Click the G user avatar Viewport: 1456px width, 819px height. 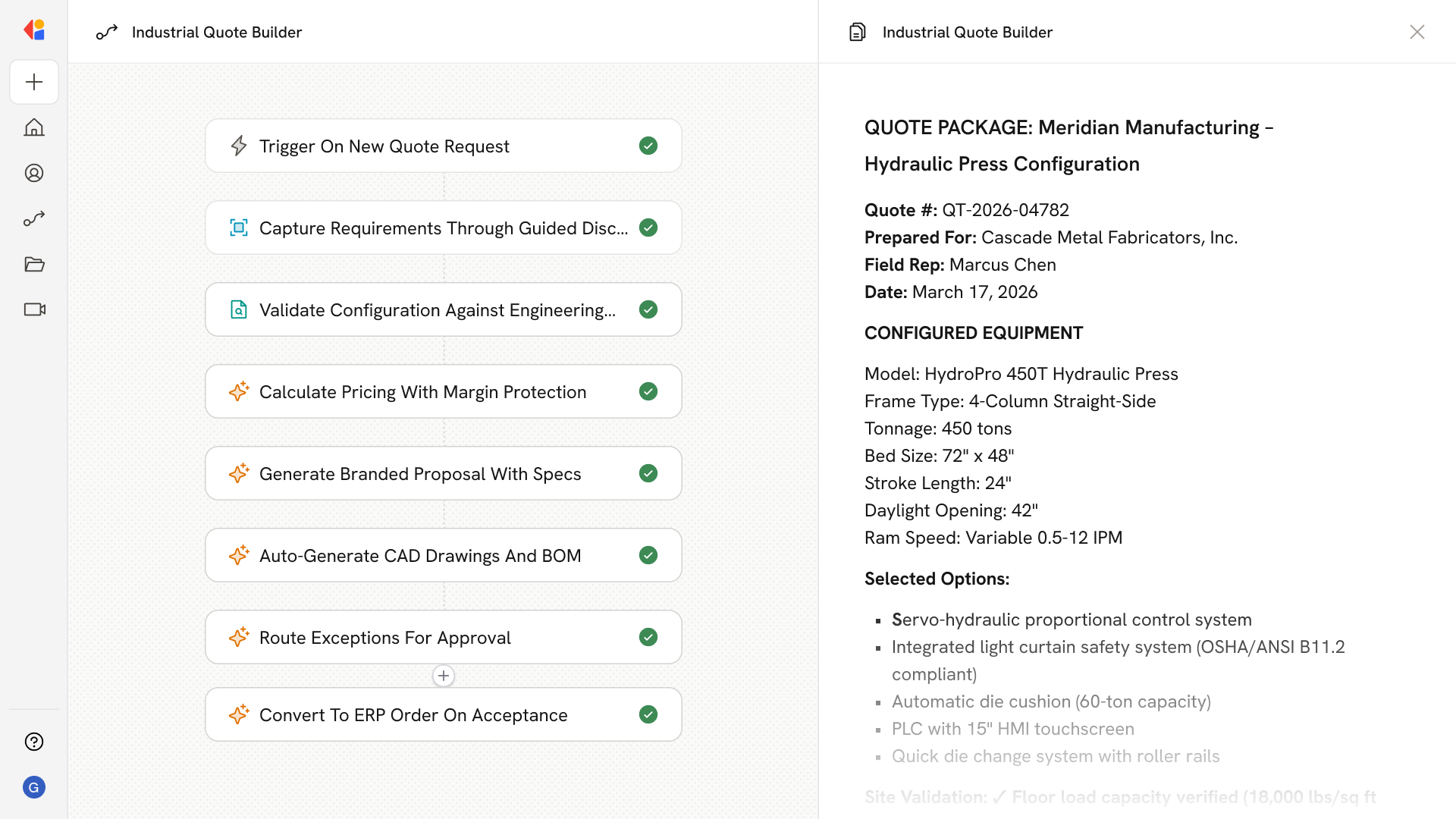coord(34,787)
